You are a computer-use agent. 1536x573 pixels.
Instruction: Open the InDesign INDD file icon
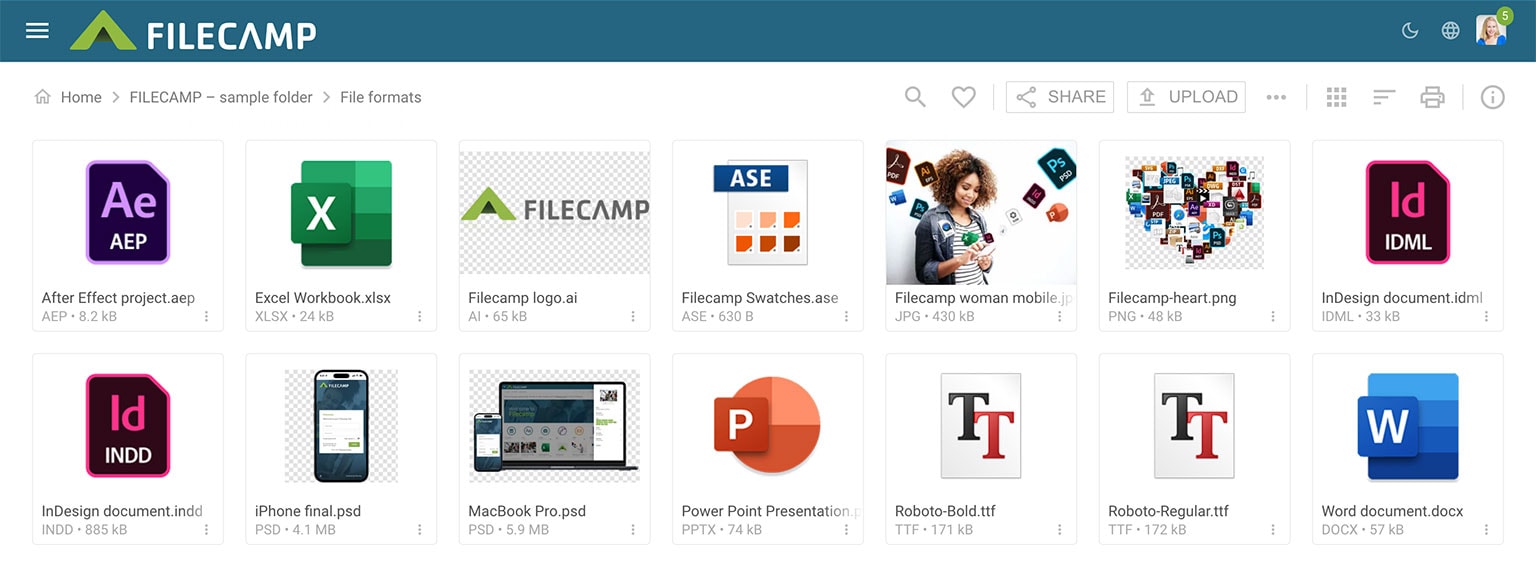click(128, 425)
